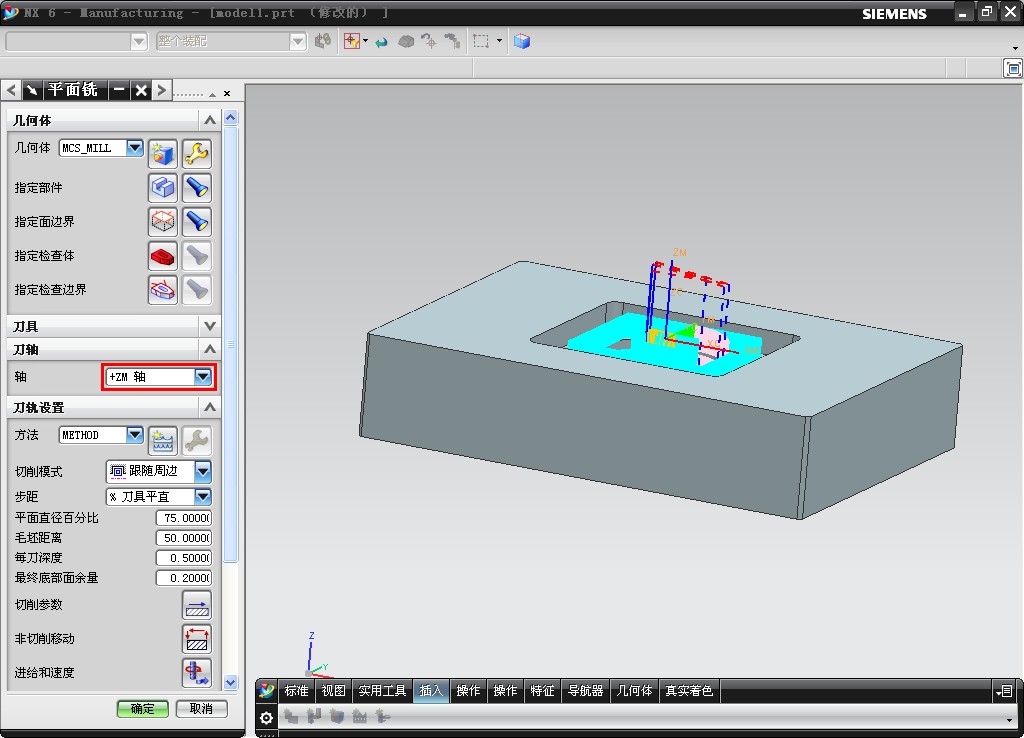Click the small triangle collapse marker on panel header

click(x=212, y=95)
